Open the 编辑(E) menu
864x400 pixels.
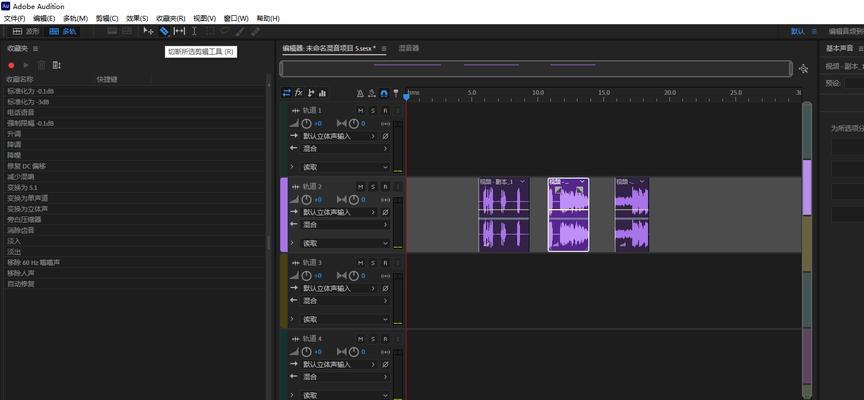tap(44, 18)
